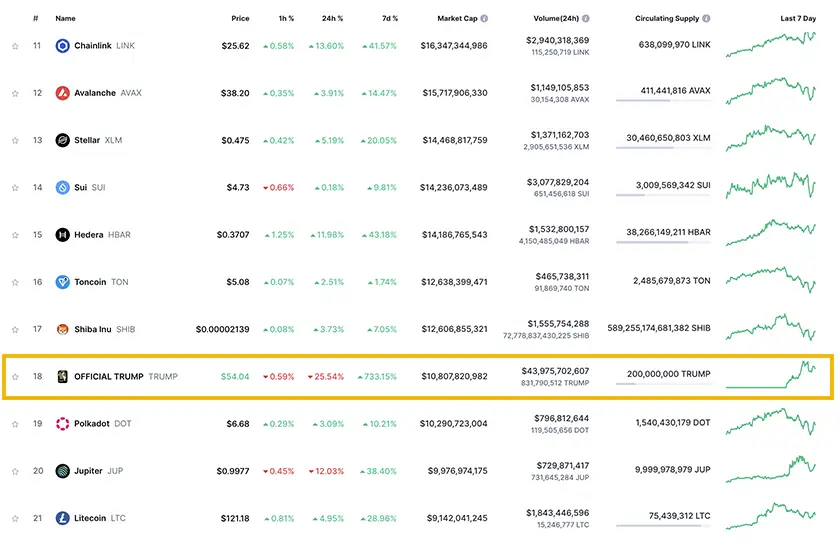
Task: Click the Stellar XLM logo icon
Action: (62, 140)
